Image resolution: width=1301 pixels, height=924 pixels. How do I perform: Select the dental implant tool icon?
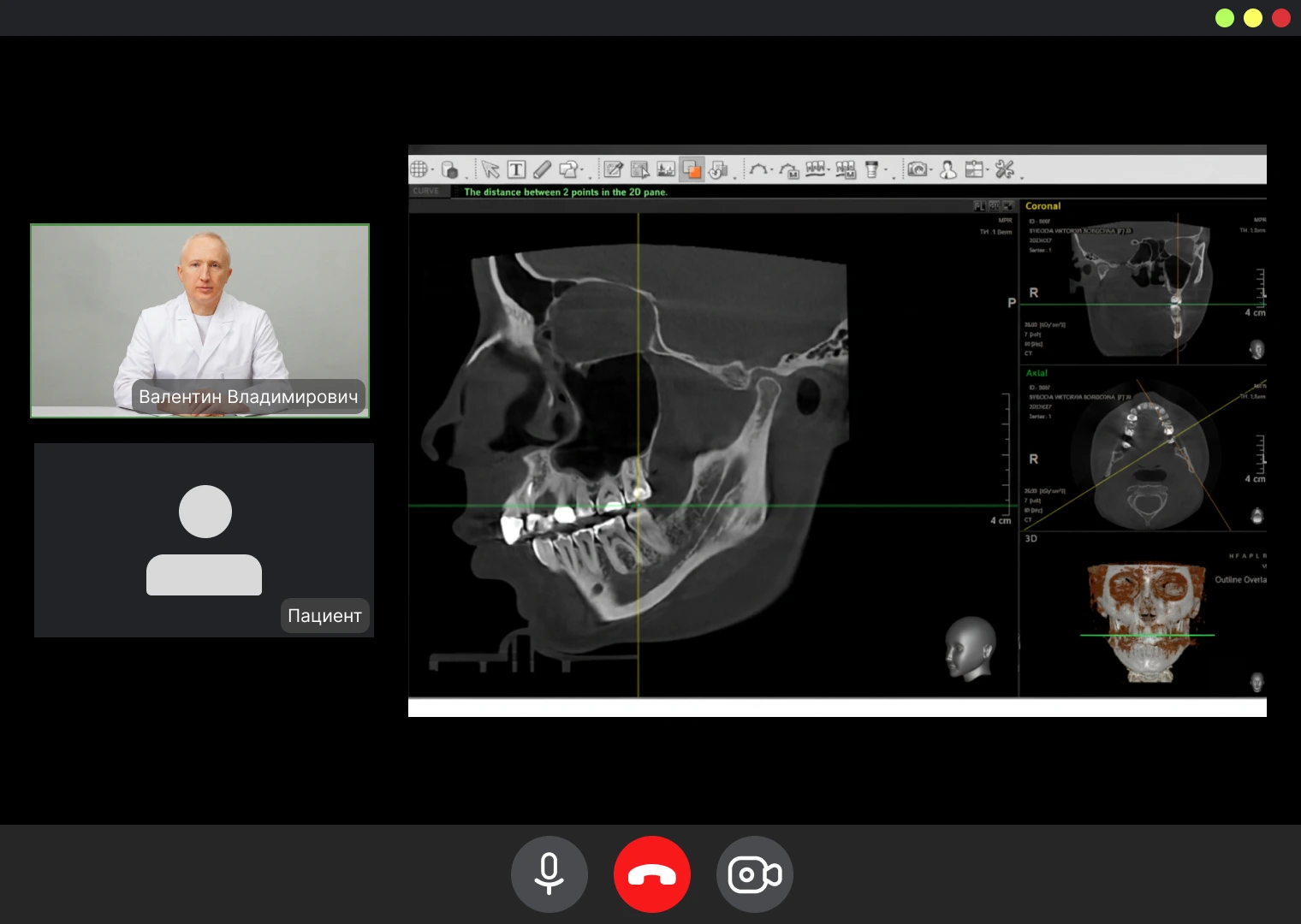click(871, 169)
